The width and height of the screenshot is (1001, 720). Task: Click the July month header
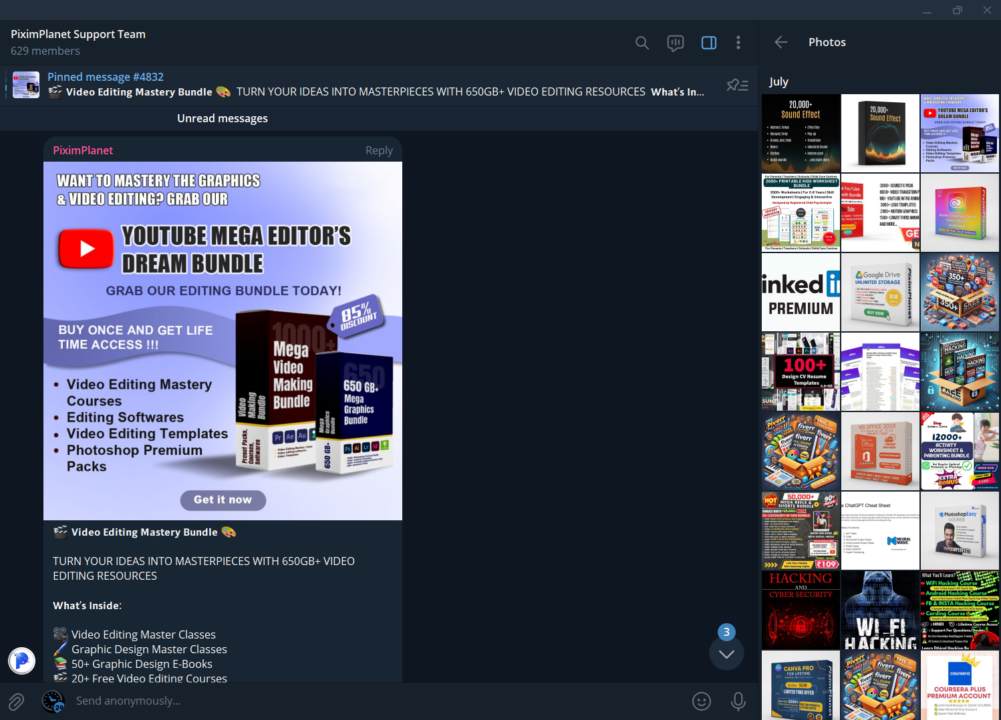click(x=779, y=82)
